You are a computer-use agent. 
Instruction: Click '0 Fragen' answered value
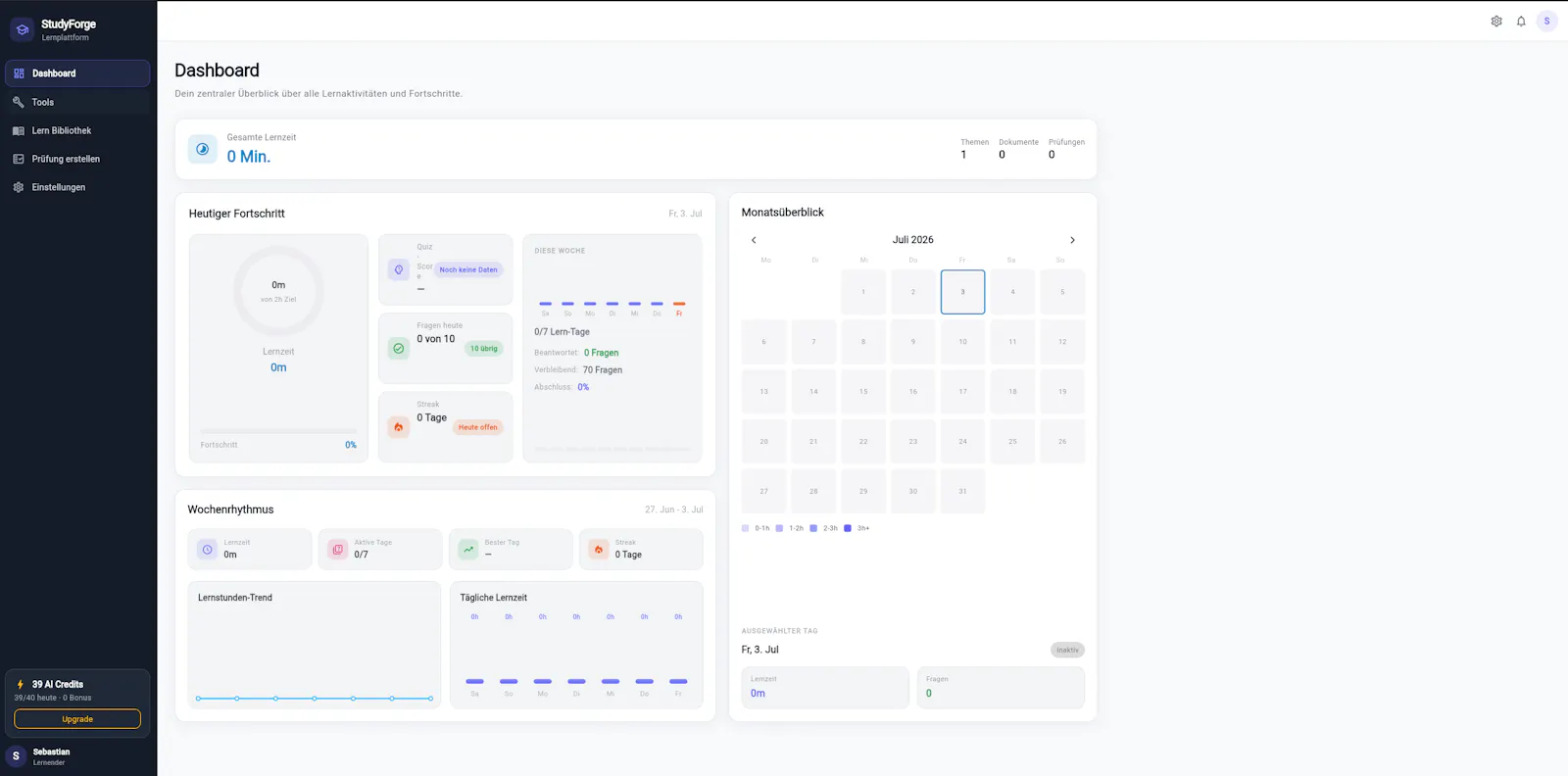(x=602, y=353)
